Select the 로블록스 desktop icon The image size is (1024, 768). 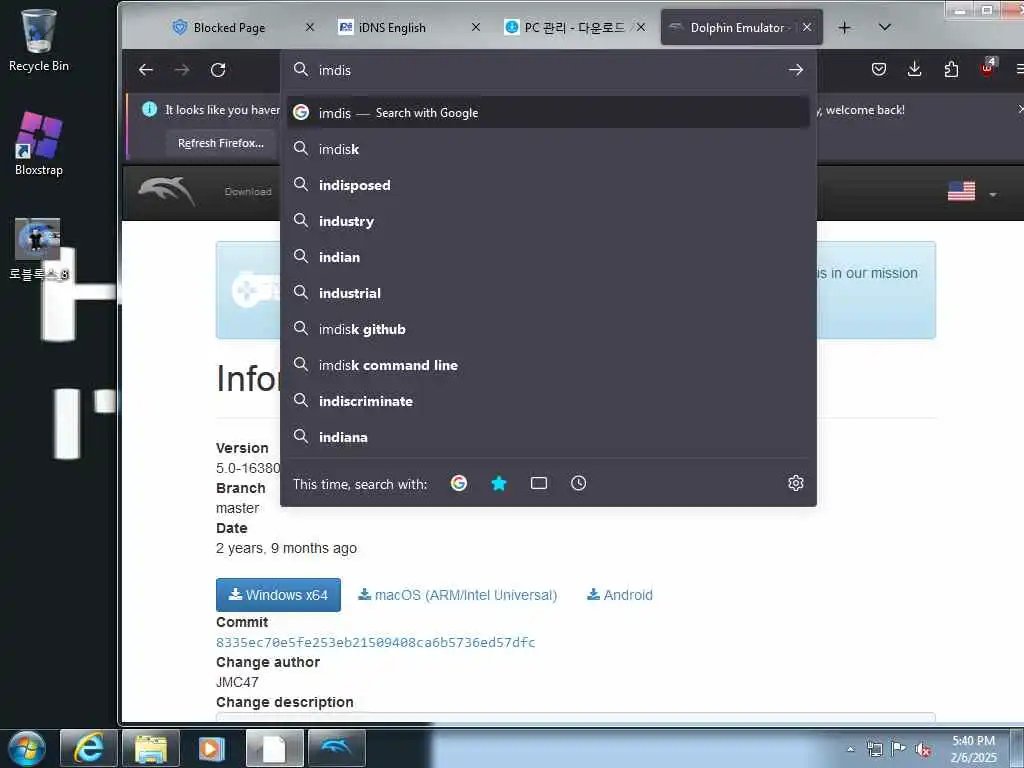click(39, 249)
